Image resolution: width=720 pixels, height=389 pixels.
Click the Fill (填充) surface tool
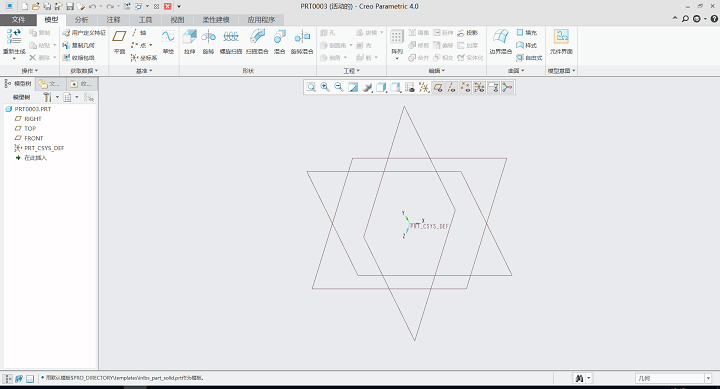coord(526,33)
